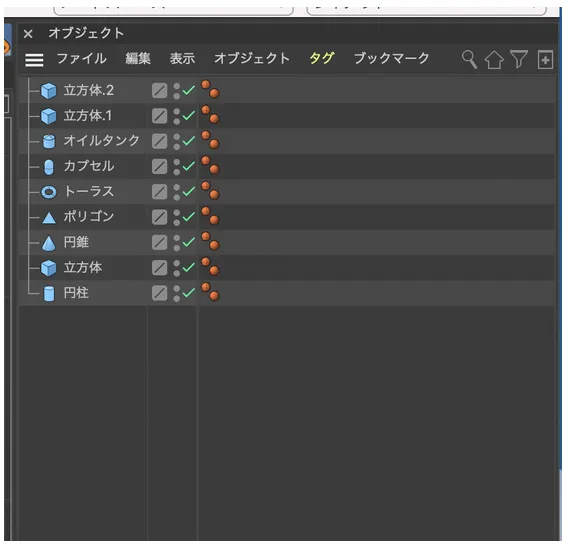Open the hamburger menu icon
The width and height of the screenshot is (567, 546).
[x=34, y=60]
